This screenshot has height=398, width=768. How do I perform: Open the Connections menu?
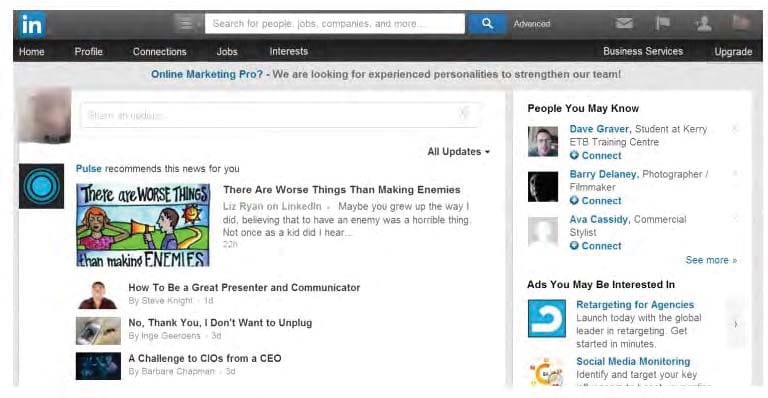(x=160, y=51)
